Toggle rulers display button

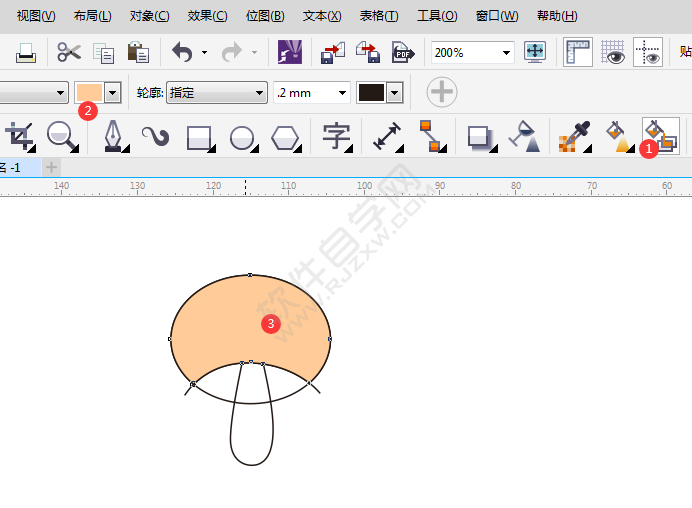click(x=577, y=52)
